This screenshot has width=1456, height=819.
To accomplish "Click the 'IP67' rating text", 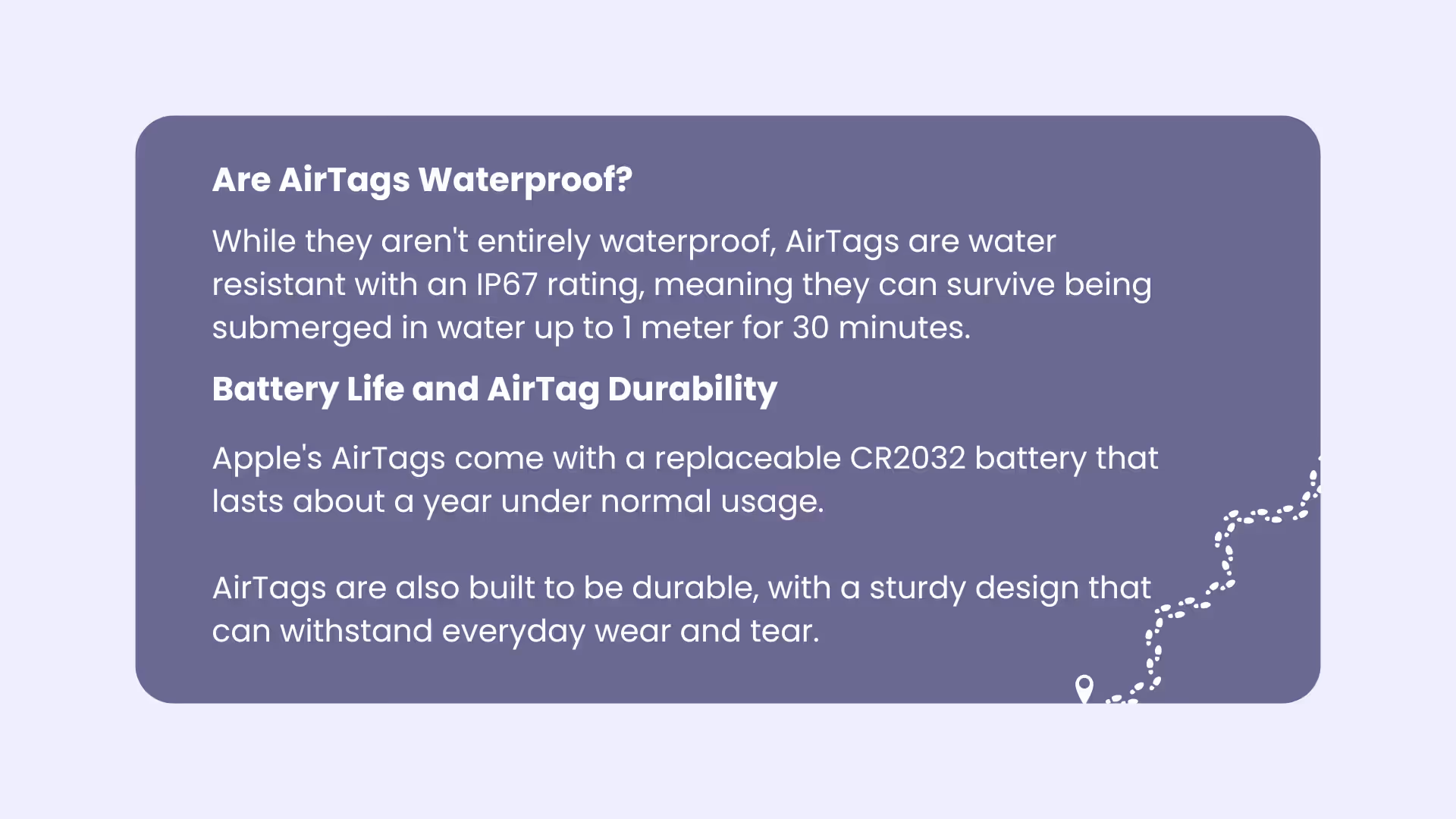I will [x=507, y=284].
